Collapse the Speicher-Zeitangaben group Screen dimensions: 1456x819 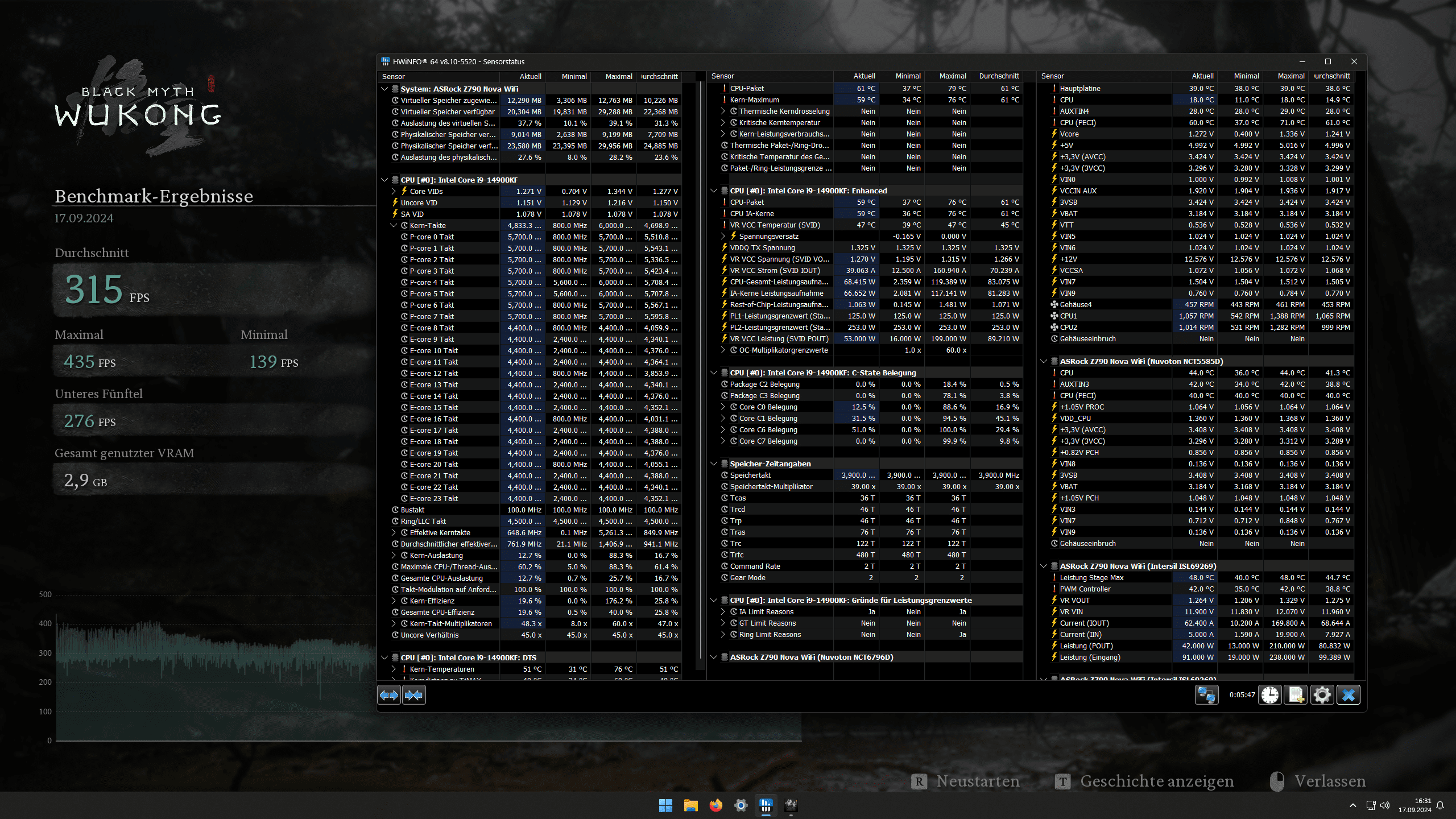(x=714, y=464)
